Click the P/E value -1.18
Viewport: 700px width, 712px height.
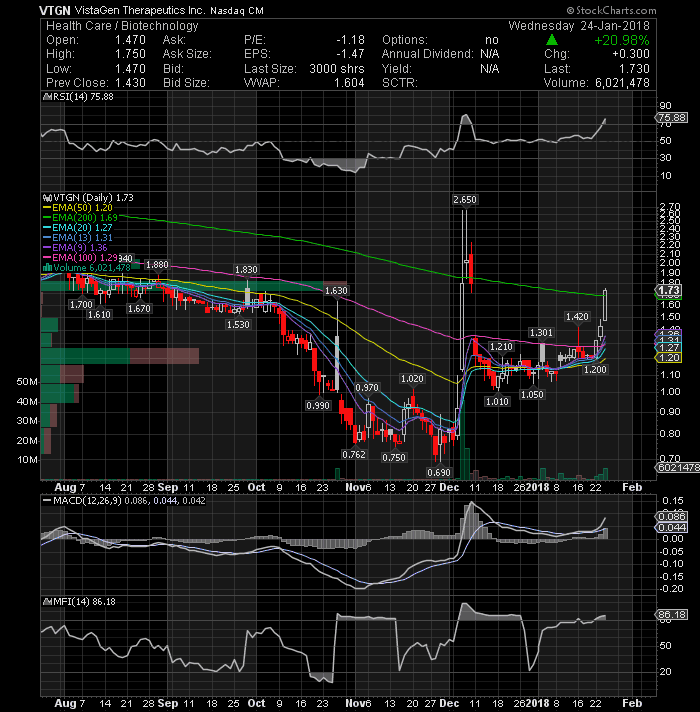pos(350,40)
